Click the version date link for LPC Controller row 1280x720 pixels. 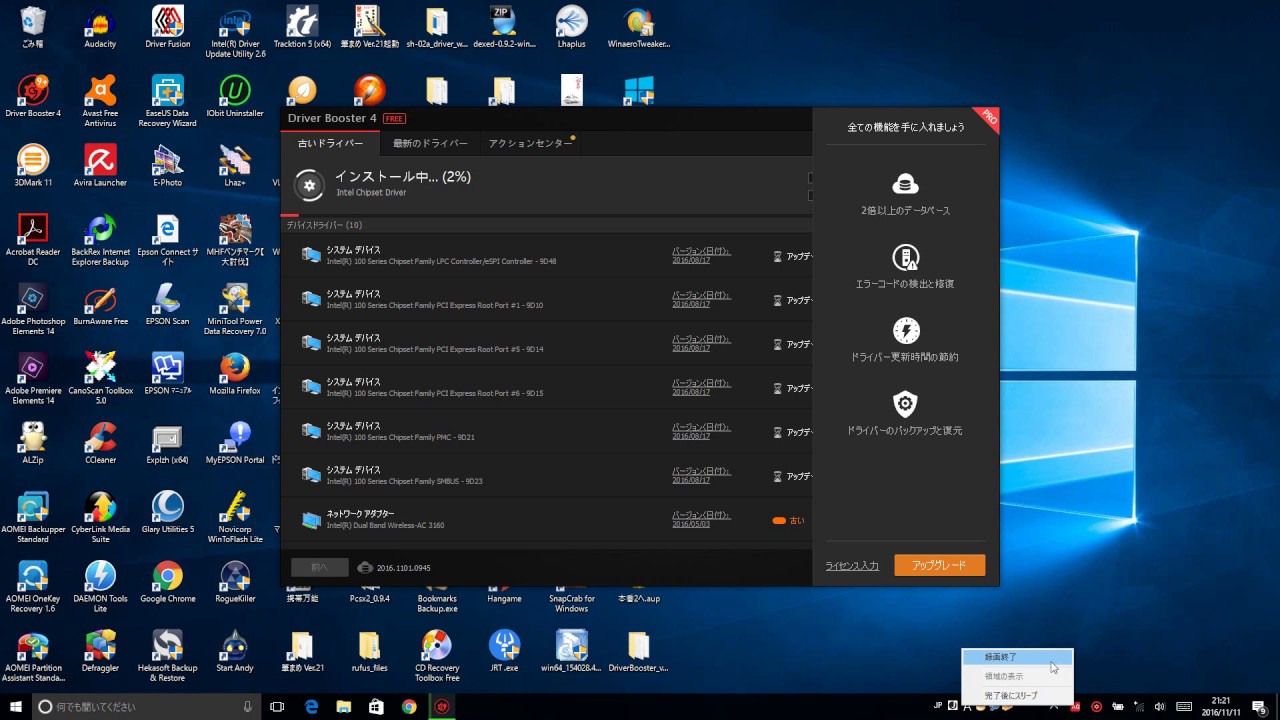(x=701, y=256)
